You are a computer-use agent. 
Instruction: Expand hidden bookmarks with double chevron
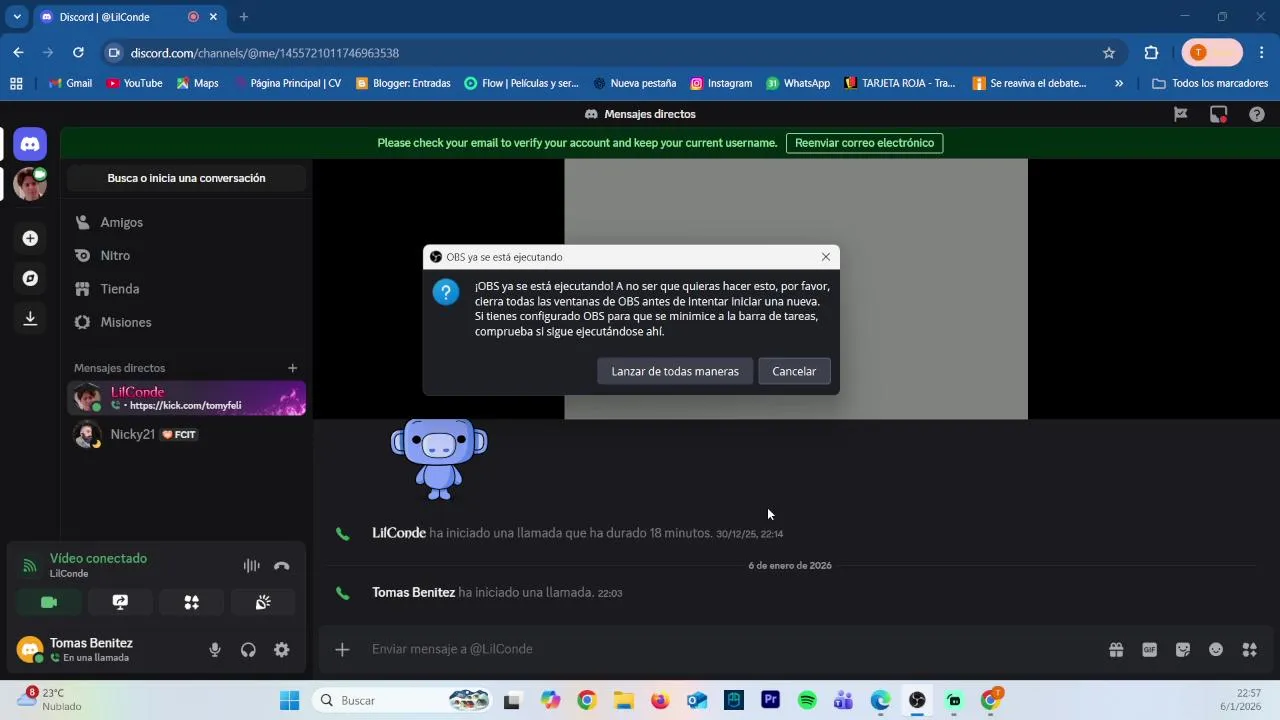pyautogui.click(x=1119, y=83)
